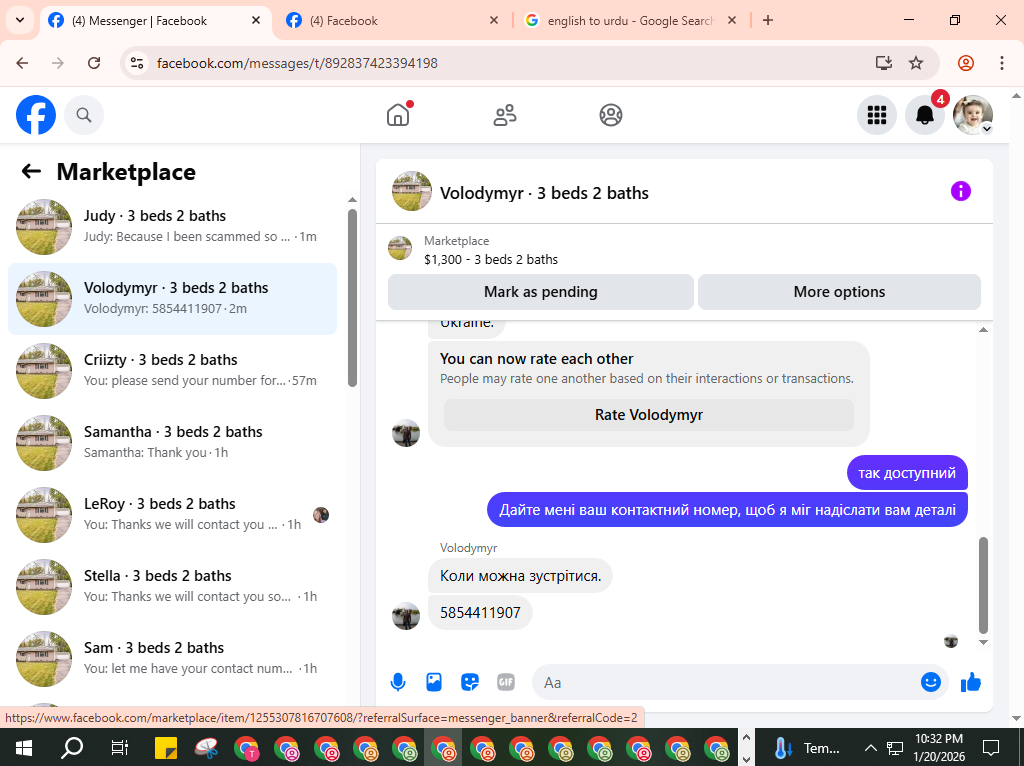1024x766 pixels.
Task: Click Rate Volodymyr button
Action: pos(648,415)
